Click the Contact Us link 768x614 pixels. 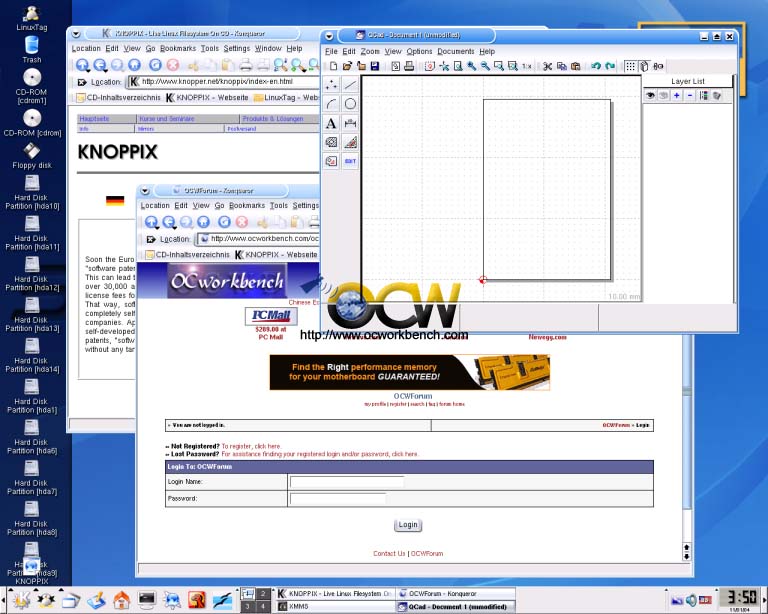(389, 553)
